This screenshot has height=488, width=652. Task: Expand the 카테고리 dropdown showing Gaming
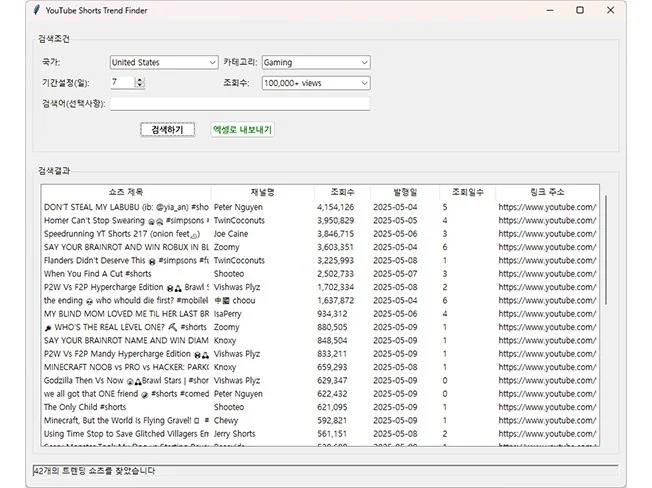point(315,62)
